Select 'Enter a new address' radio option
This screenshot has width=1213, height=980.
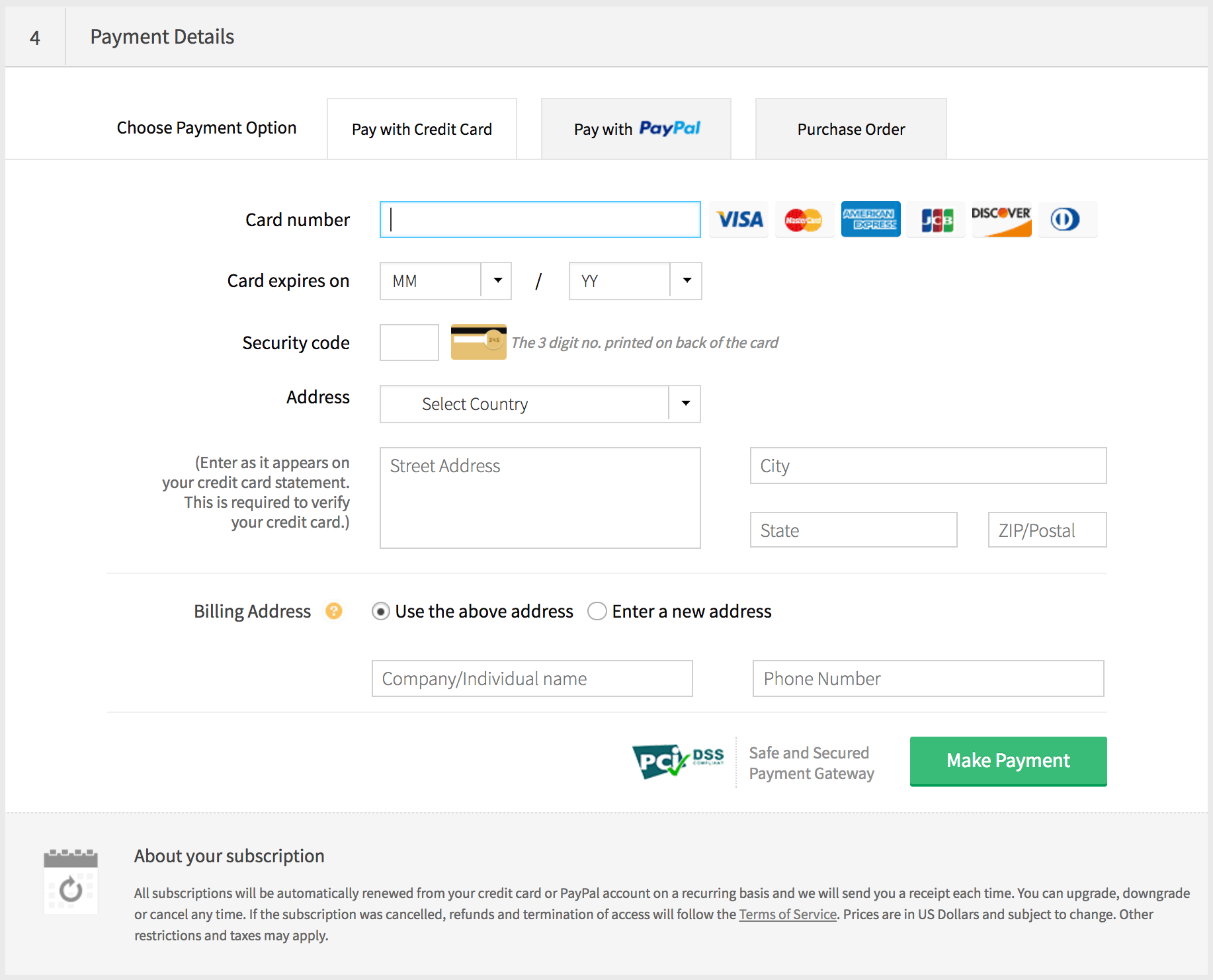point(597,611)
